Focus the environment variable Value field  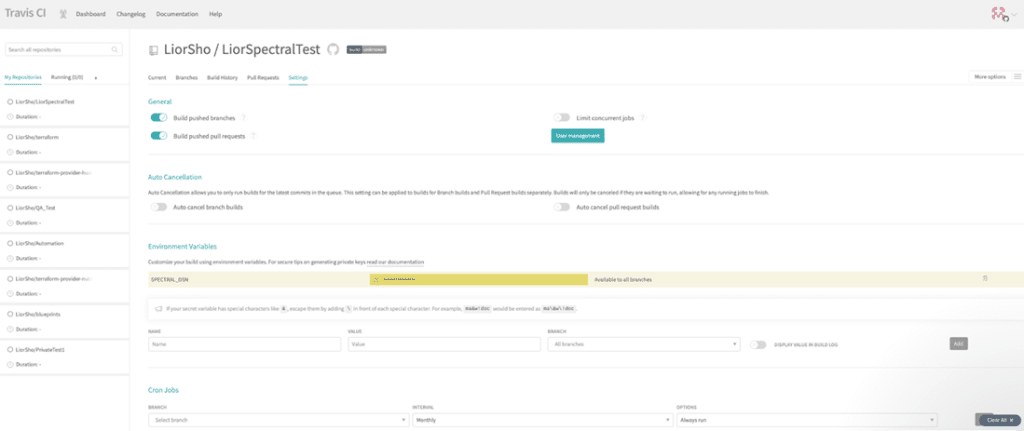[444, 344]
